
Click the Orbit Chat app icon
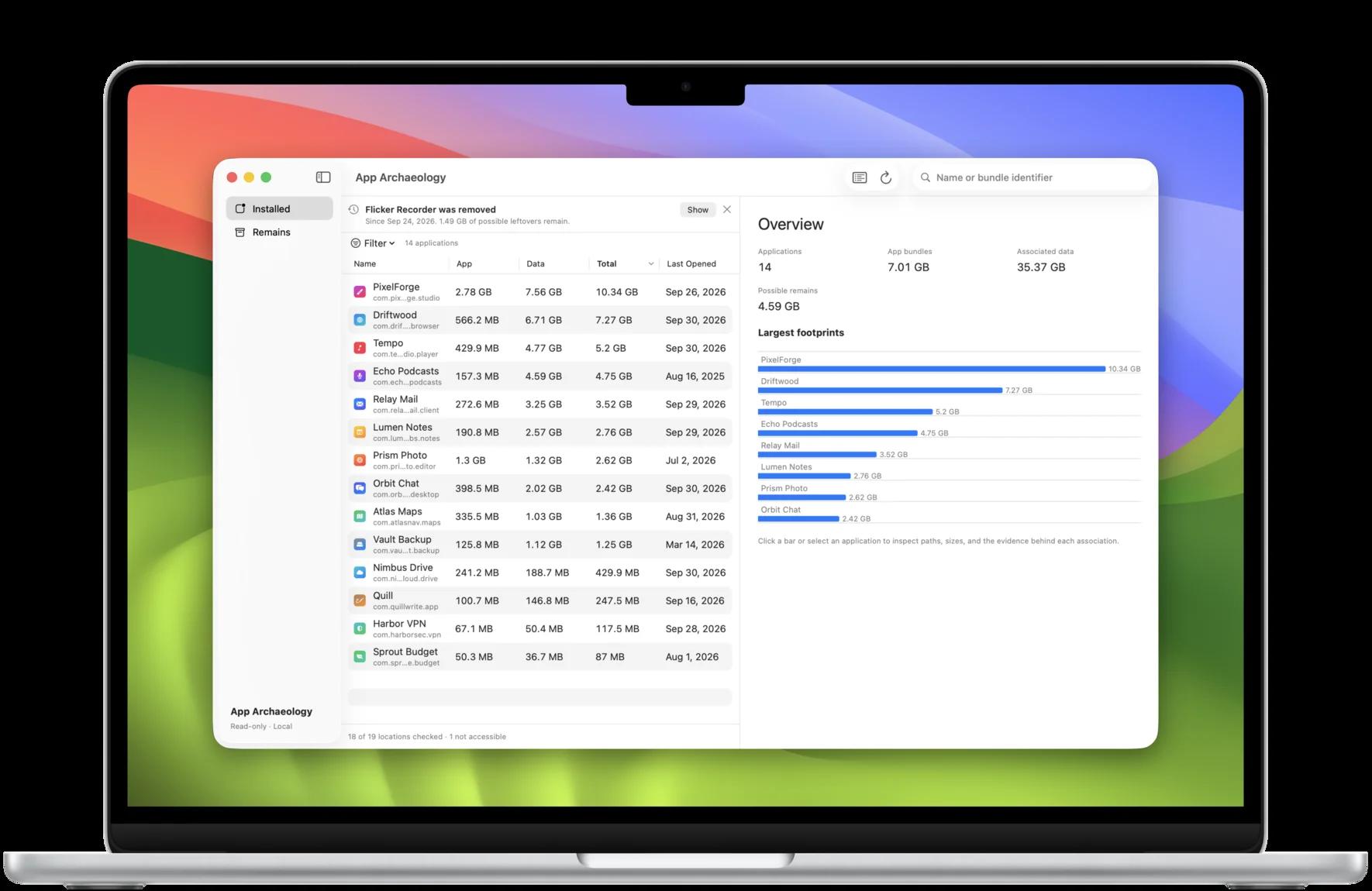360,488
